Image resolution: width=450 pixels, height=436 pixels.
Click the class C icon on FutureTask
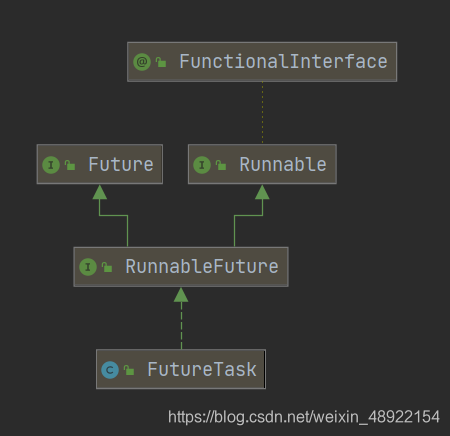(x=110, y=370)
